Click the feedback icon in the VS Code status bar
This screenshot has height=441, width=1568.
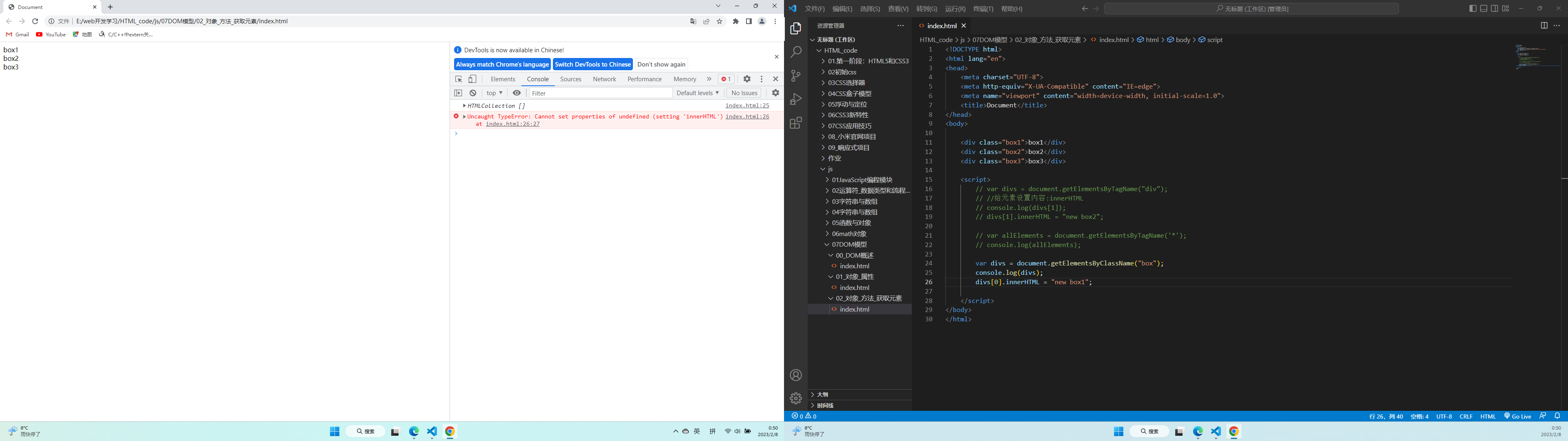tap(1542, 416)
